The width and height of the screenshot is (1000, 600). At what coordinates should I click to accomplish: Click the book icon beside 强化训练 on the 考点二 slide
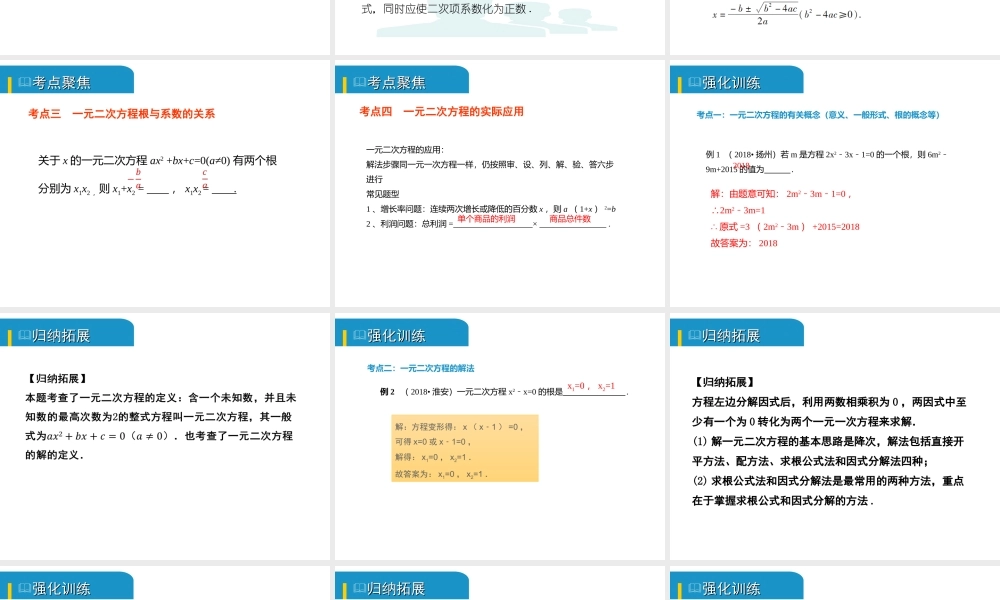tap(359, 335)
